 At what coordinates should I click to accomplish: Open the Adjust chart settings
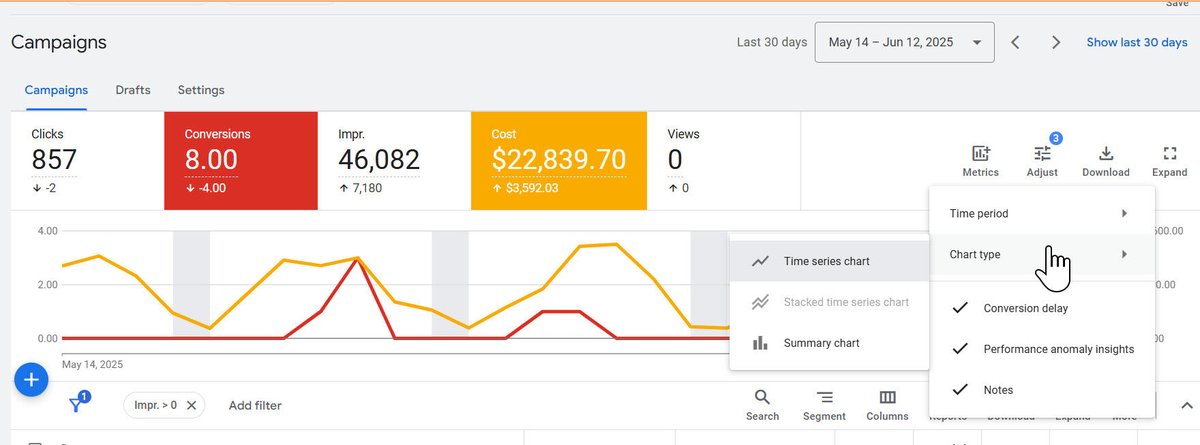[1042, 161]
